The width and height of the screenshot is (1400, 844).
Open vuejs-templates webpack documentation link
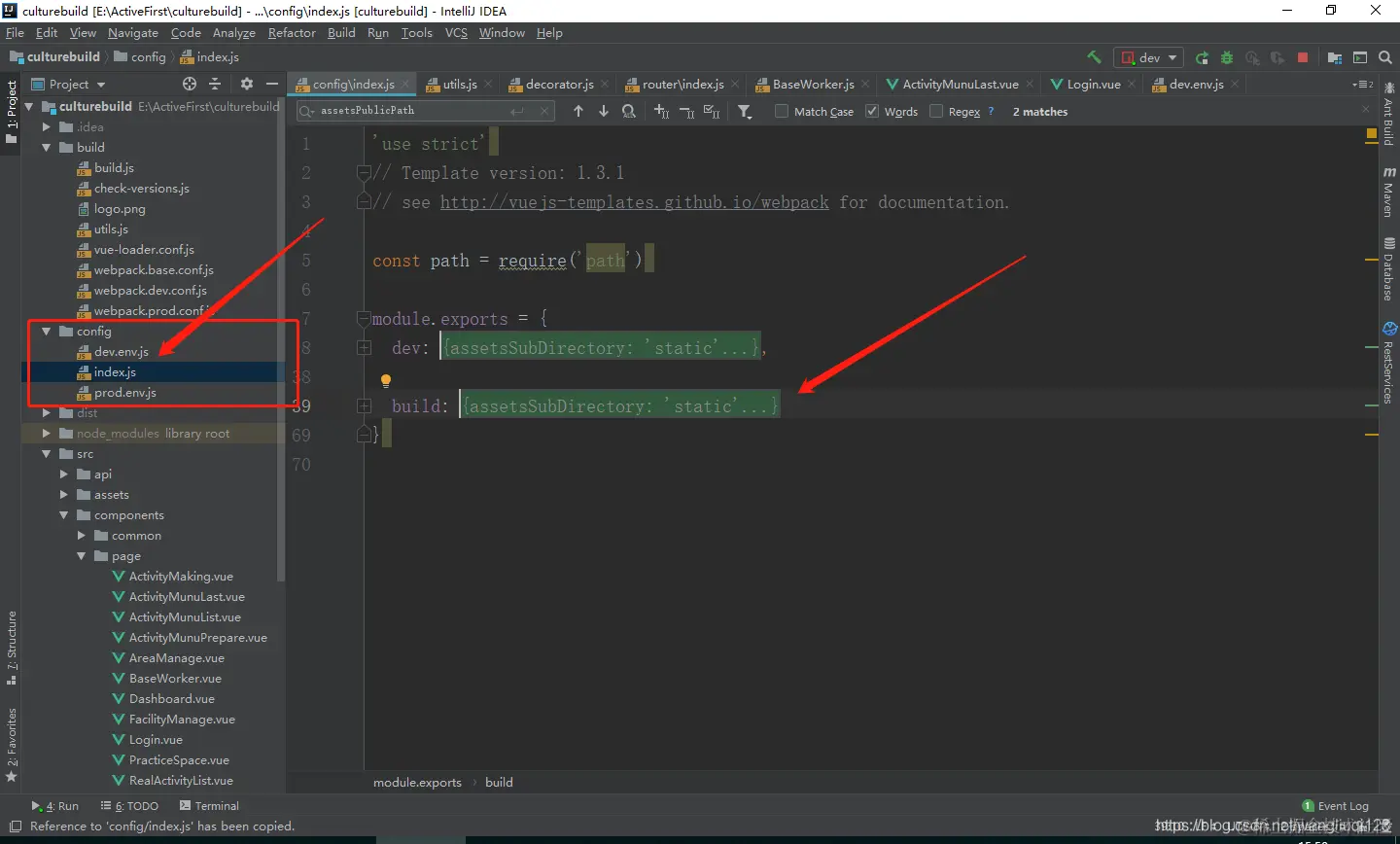635,202
